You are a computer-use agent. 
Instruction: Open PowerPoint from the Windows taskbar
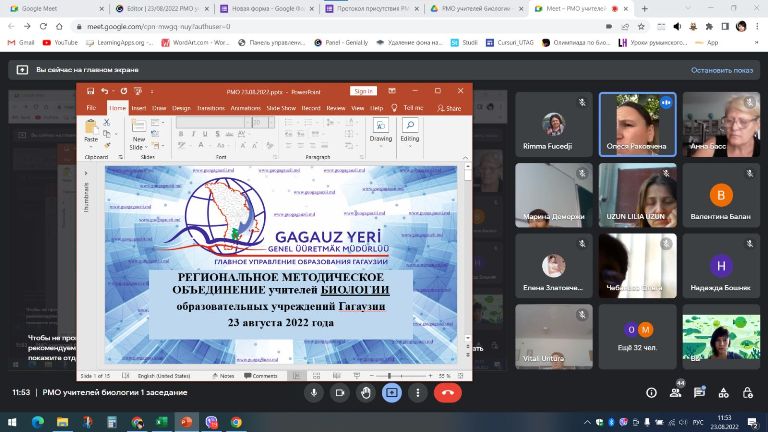(186, 422)
